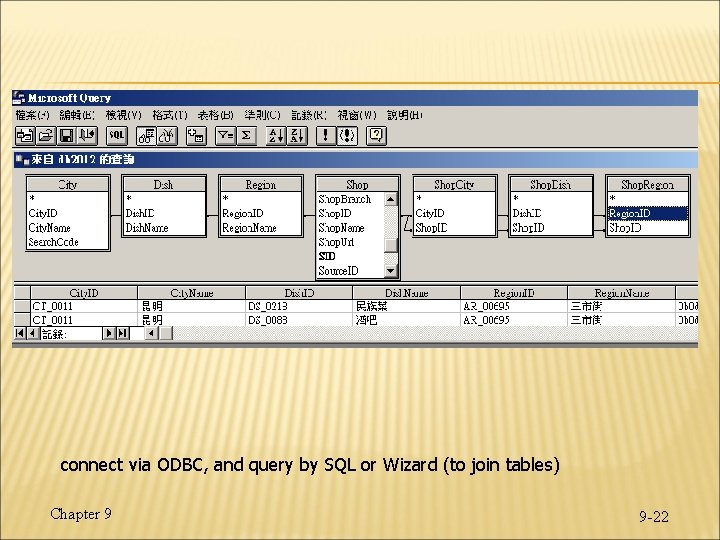
Task: Click the Shop field list scrollbar thumb
Action: point(390,246)
